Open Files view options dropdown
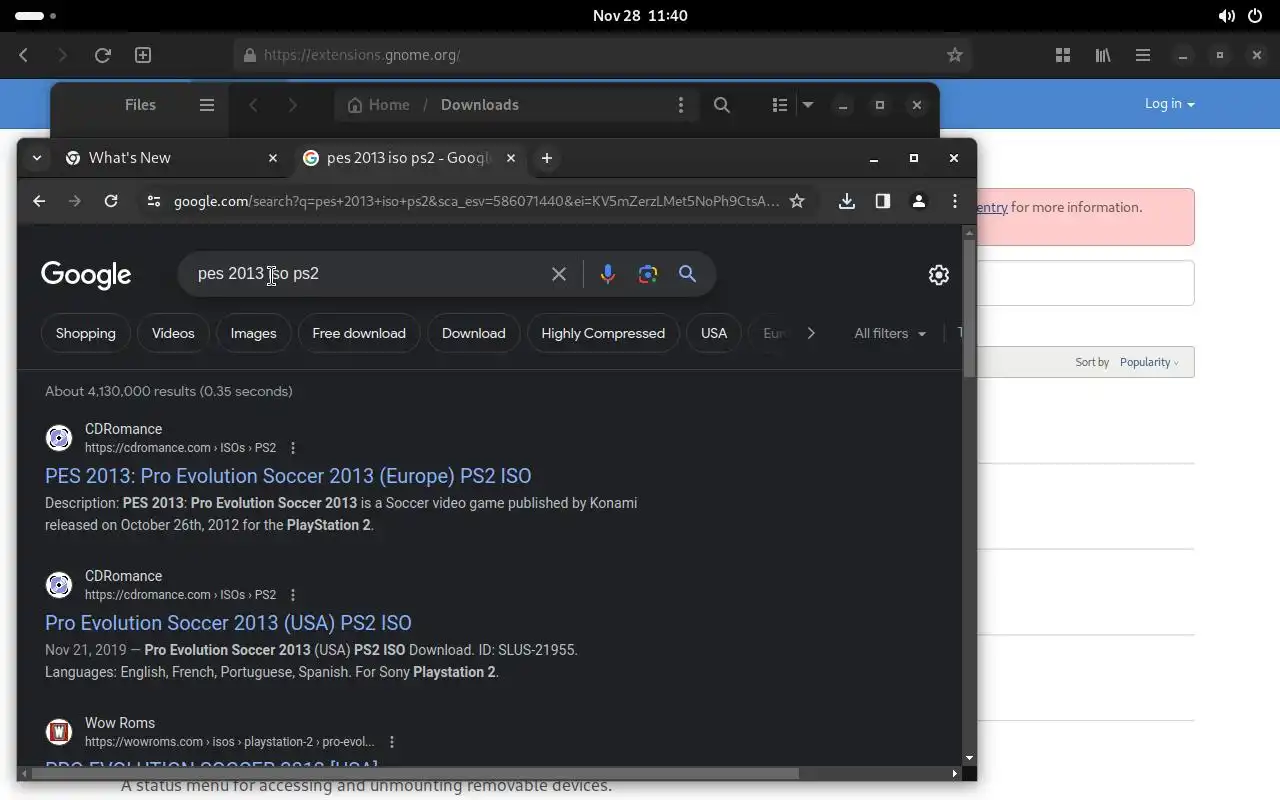This screenshot has height=800, width=1280. (808, 105)
